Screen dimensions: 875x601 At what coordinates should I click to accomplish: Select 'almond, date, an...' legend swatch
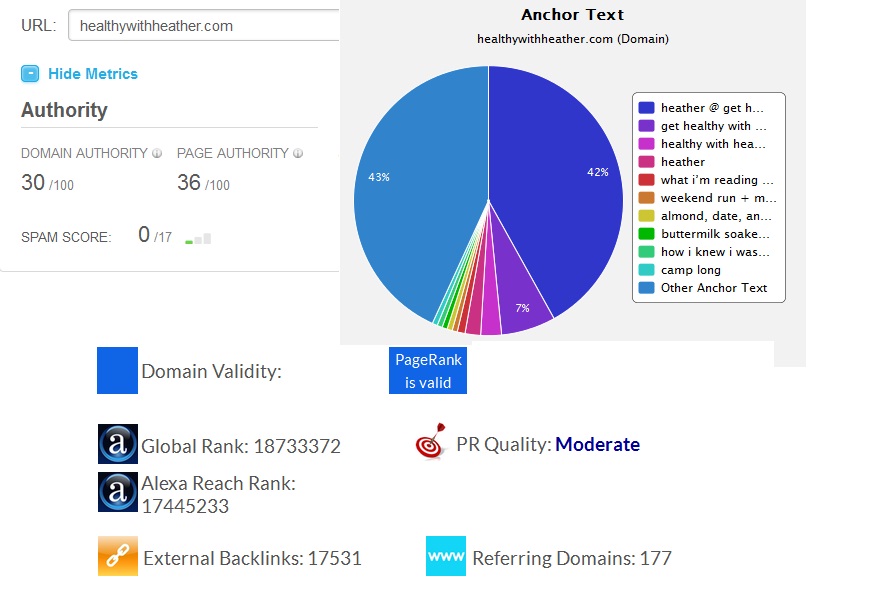pos(646,216)
